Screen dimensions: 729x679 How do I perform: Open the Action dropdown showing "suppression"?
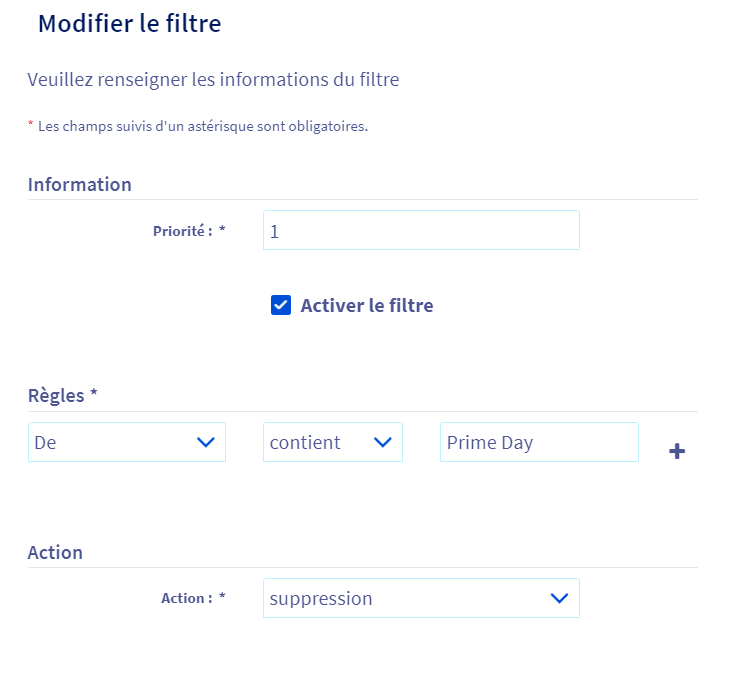[420, 598]
